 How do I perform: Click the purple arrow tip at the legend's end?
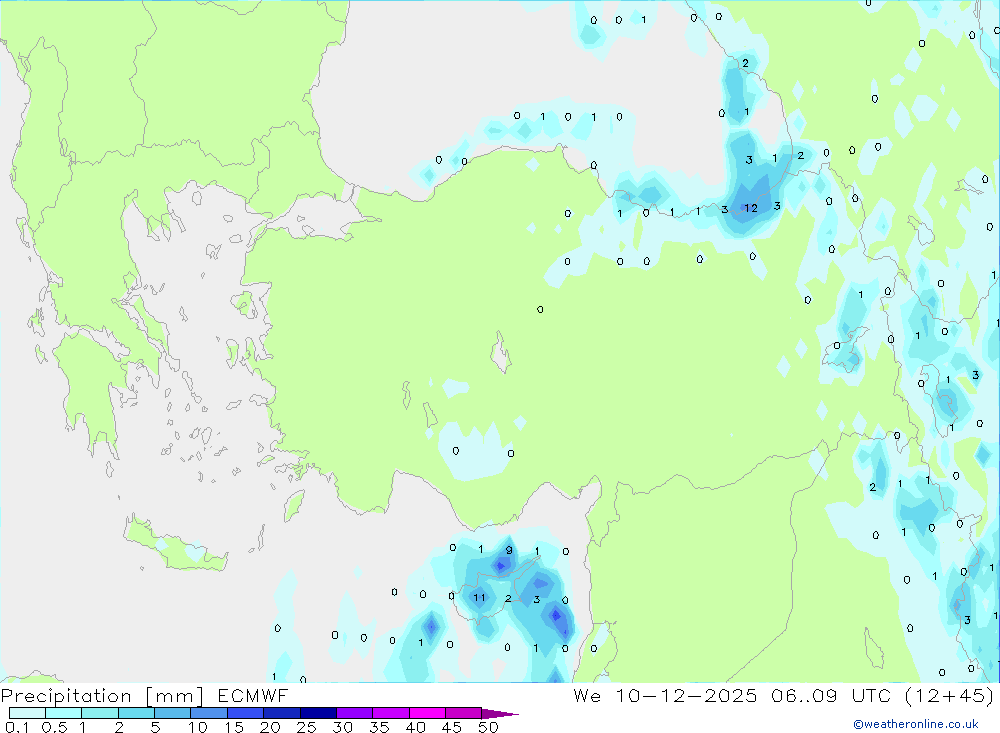(x=500, y=714)
